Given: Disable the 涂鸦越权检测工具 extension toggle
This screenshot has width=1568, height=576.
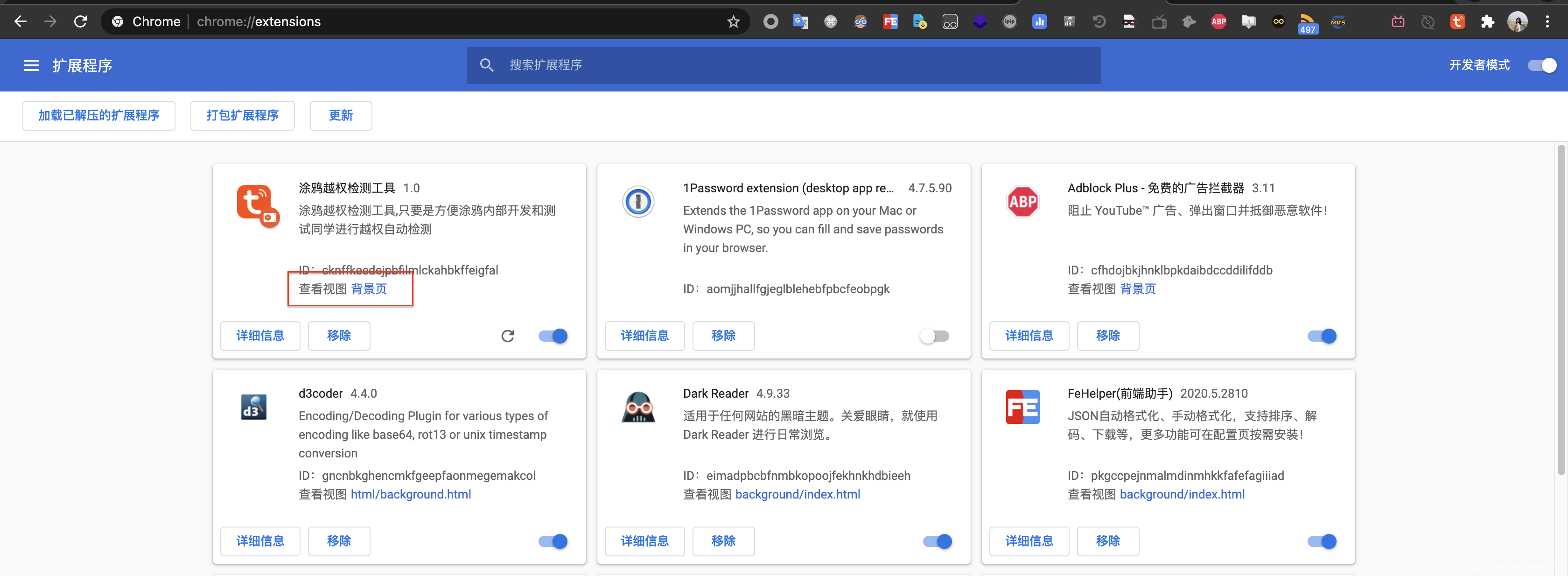Looking at the screenshot, I should click(553, 336).
